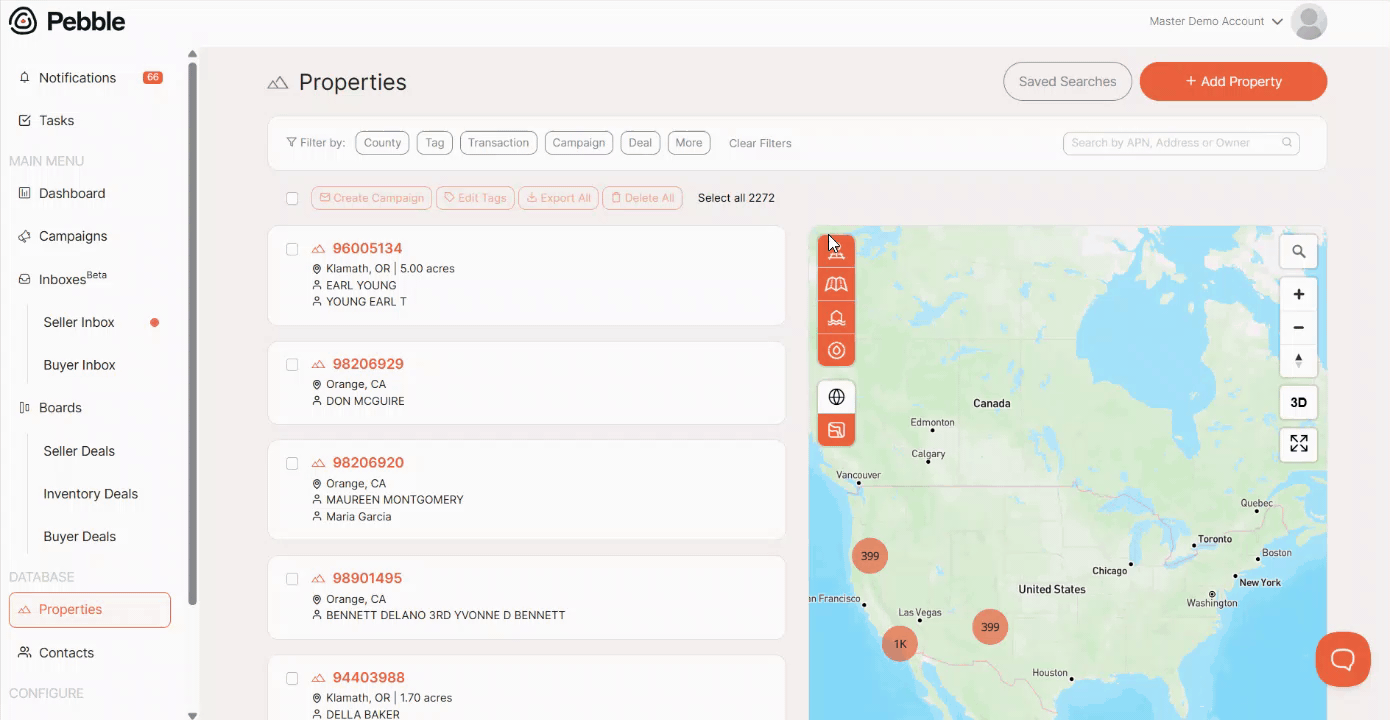Click the Pebble logo
The image size is (1390, 720).
click(x=67, y=21)
